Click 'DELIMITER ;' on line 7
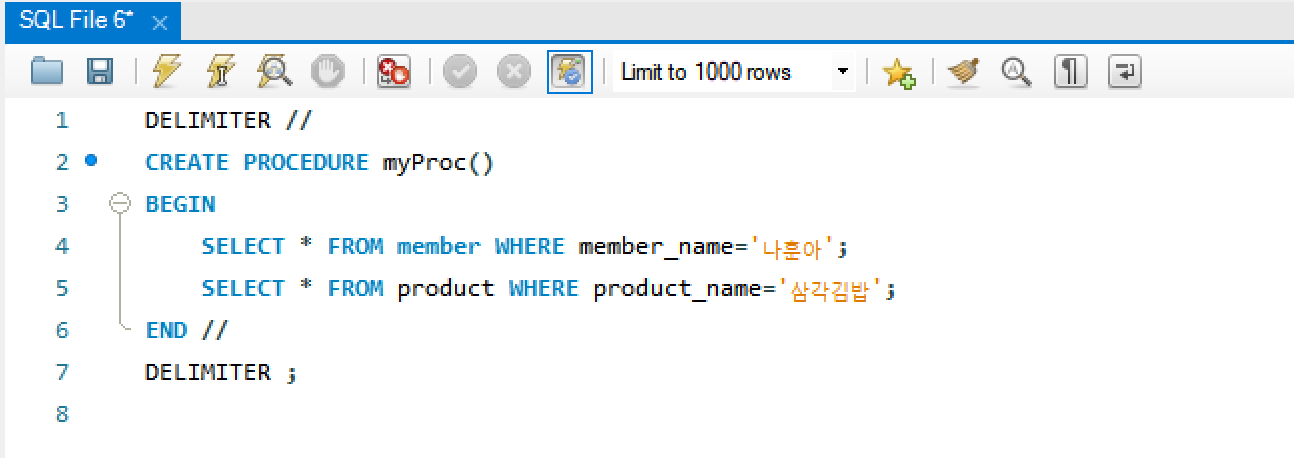 [x=221, y=373]
